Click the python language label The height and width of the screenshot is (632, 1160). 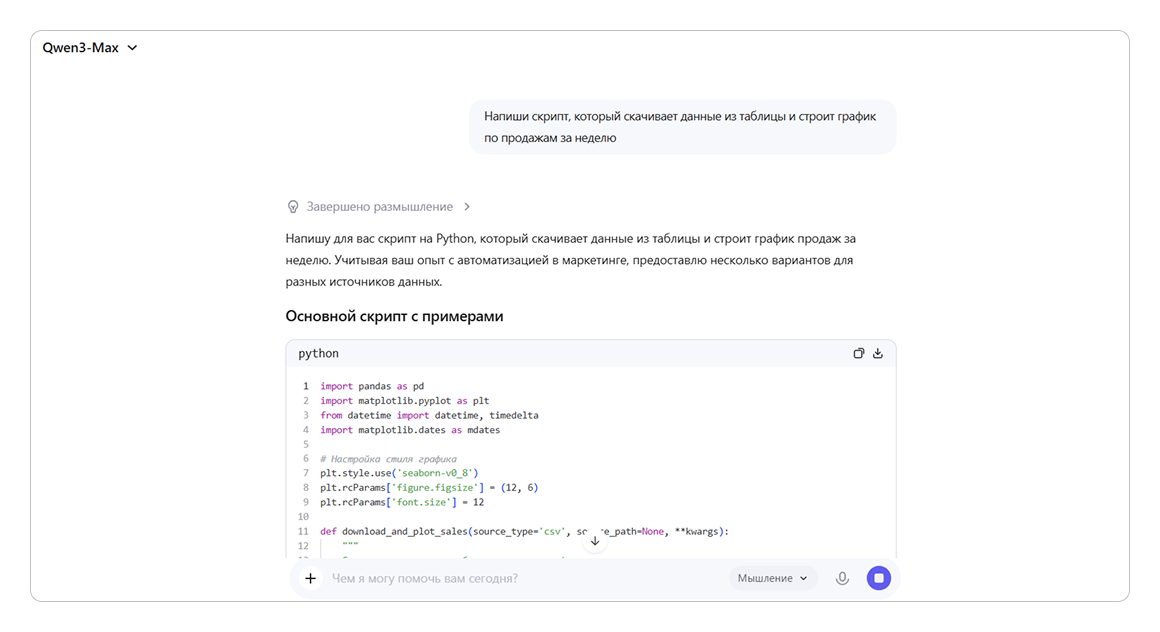click(318, 353)
